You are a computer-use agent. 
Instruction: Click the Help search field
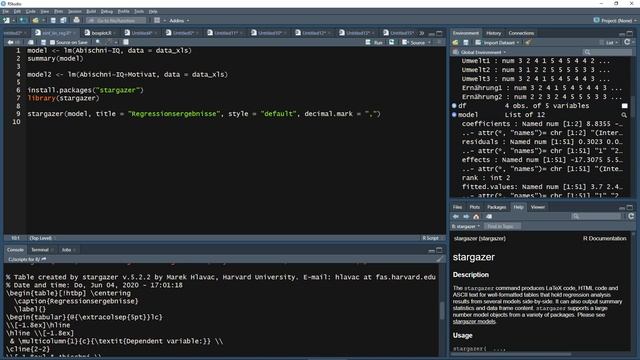597,216
